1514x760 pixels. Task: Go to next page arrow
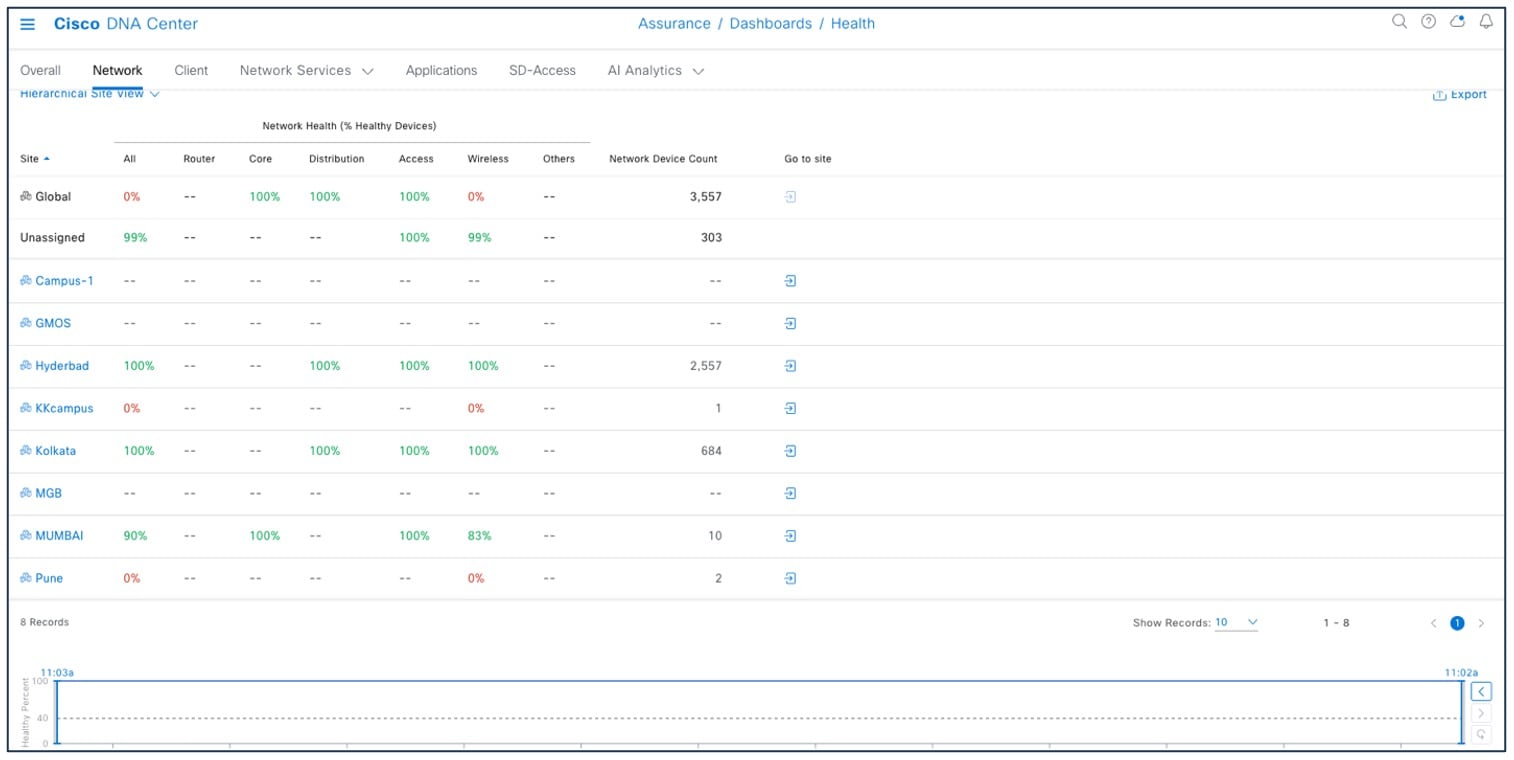pos(1481,623)
